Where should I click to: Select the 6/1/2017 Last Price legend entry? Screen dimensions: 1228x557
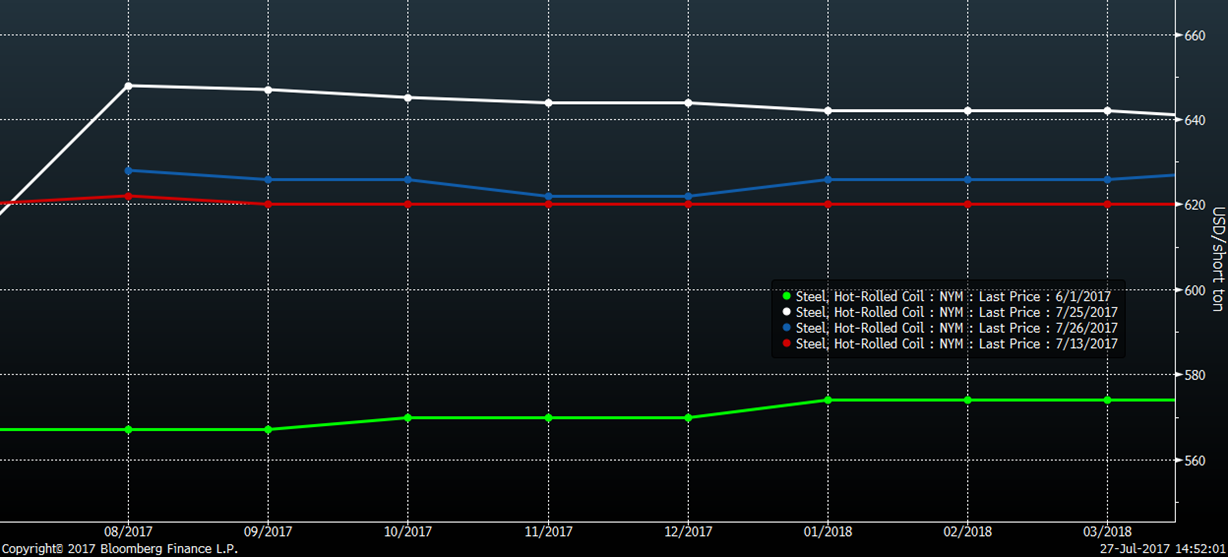956,296
